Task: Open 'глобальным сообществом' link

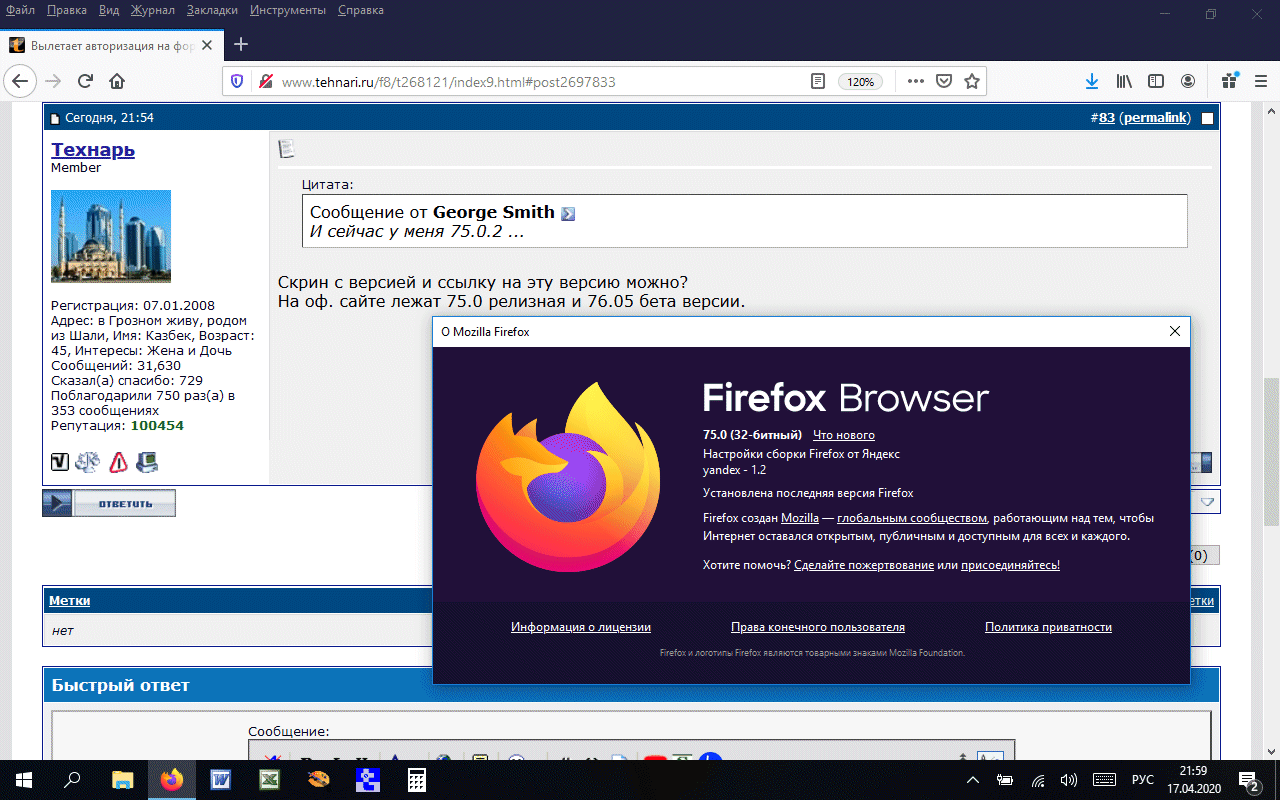Action: pos(913,518)
